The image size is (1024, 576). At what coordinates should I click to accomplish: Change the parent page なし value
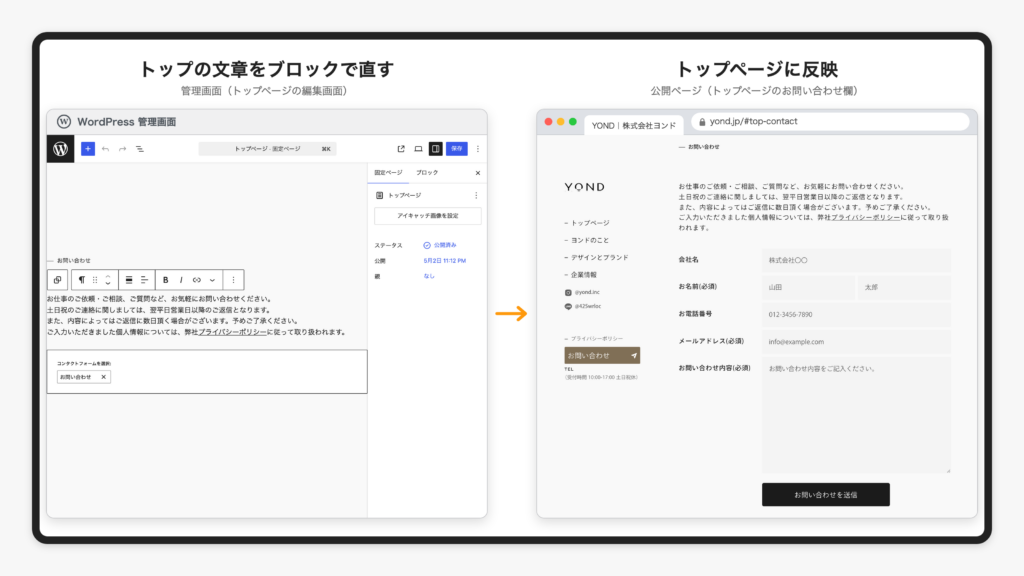click(429, 276)
